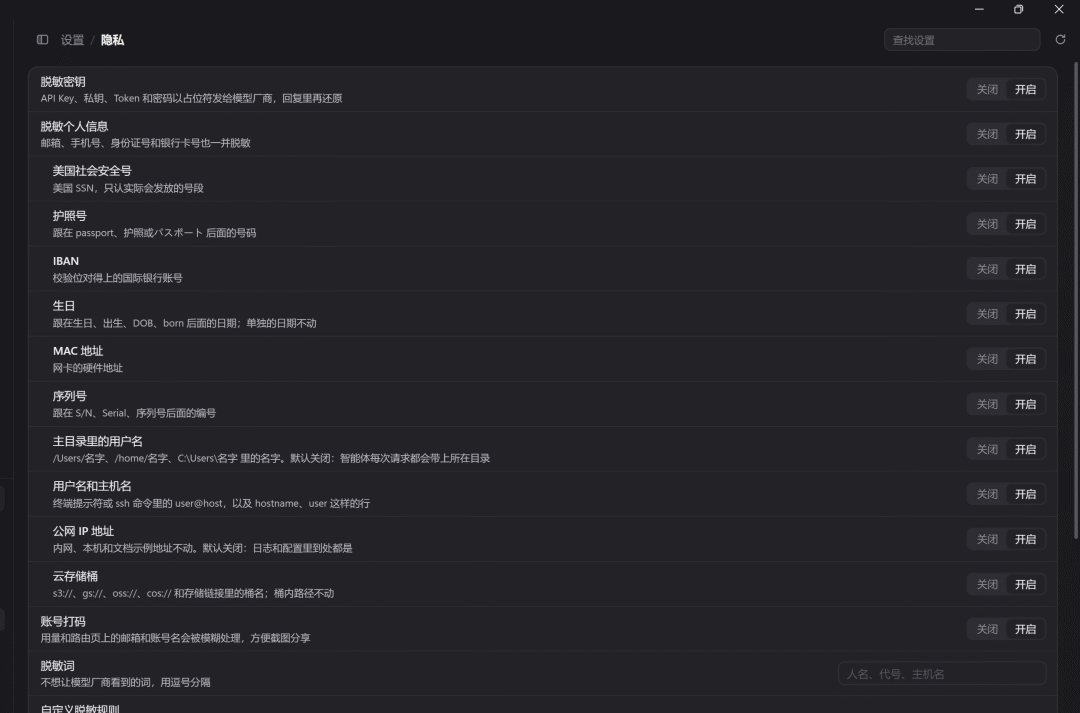Turn off MAC 地址 redaction

[x=987, y=360]
